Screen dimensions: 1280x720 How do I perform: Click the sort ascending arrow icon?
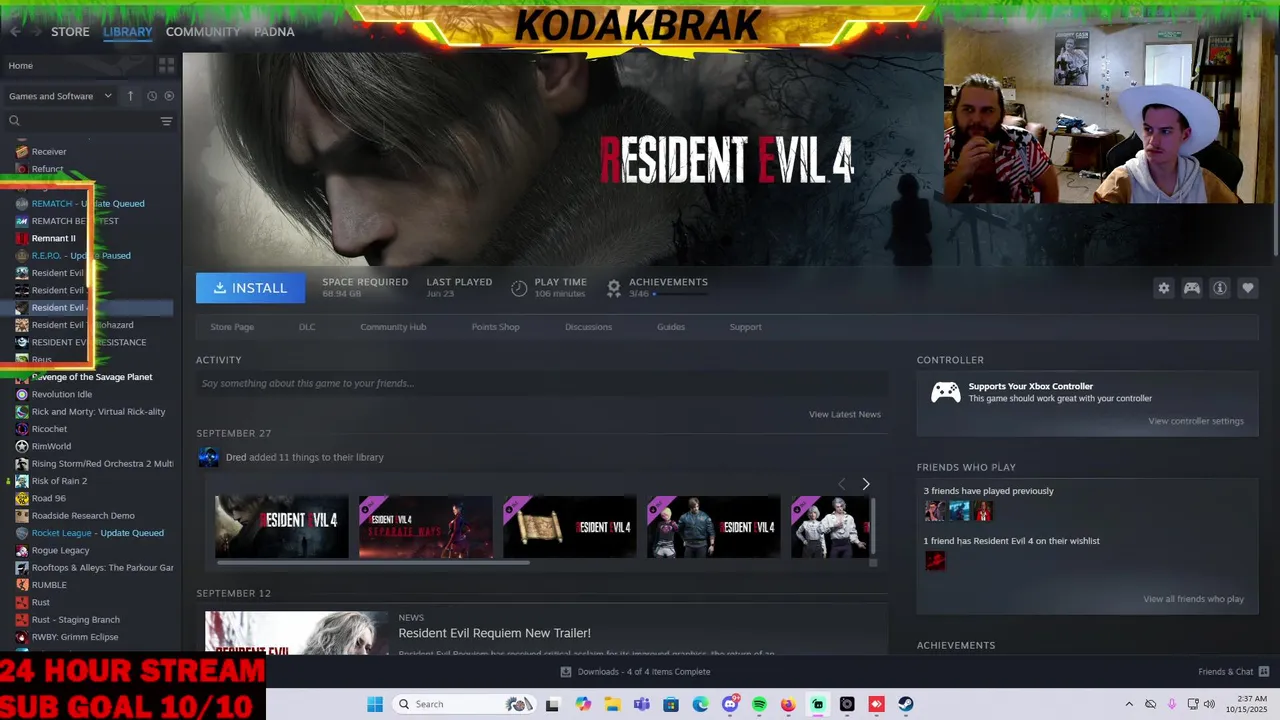coord(130,96)
